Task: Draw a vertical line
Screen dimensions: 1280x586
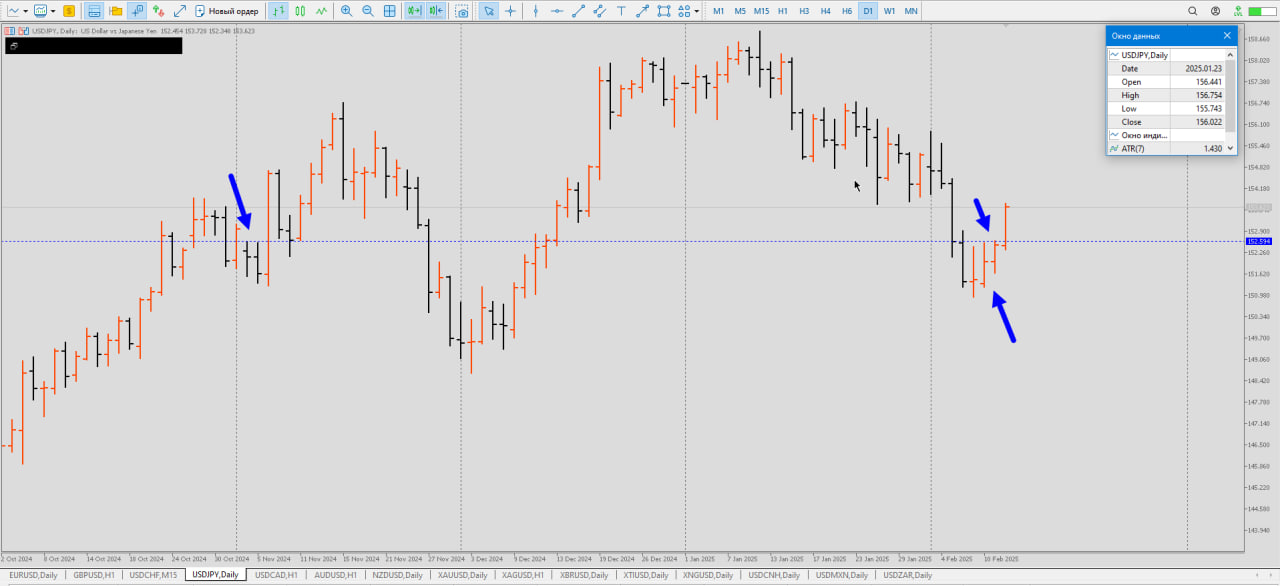Action: point(536,11)
